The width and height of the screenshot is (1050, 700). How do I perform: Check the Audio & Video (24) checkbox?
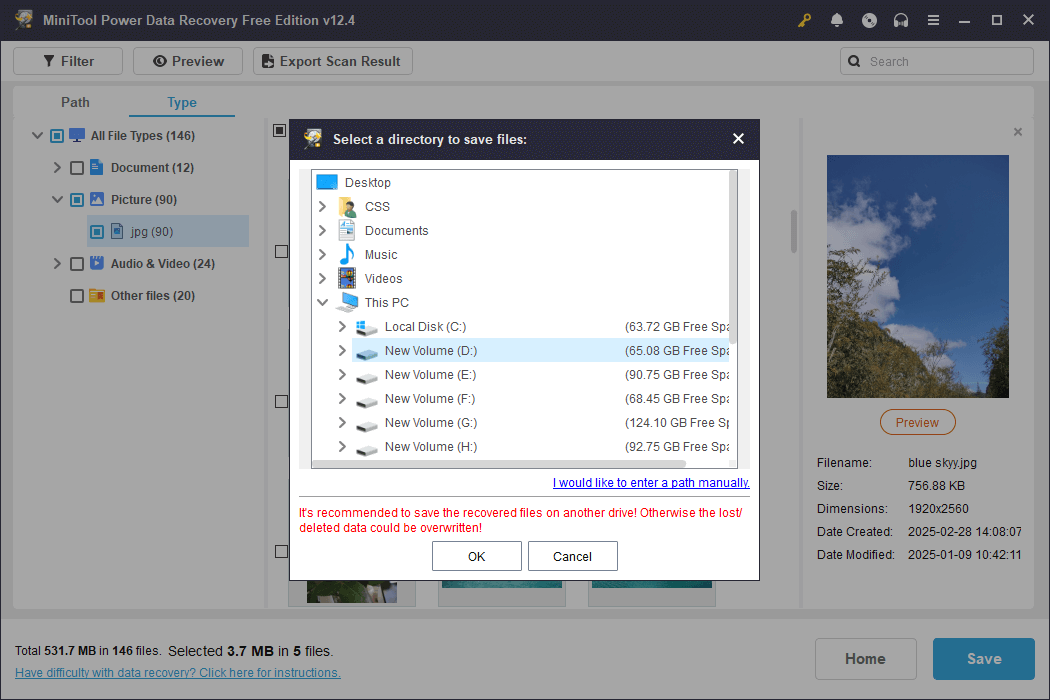tap(77, 264)
